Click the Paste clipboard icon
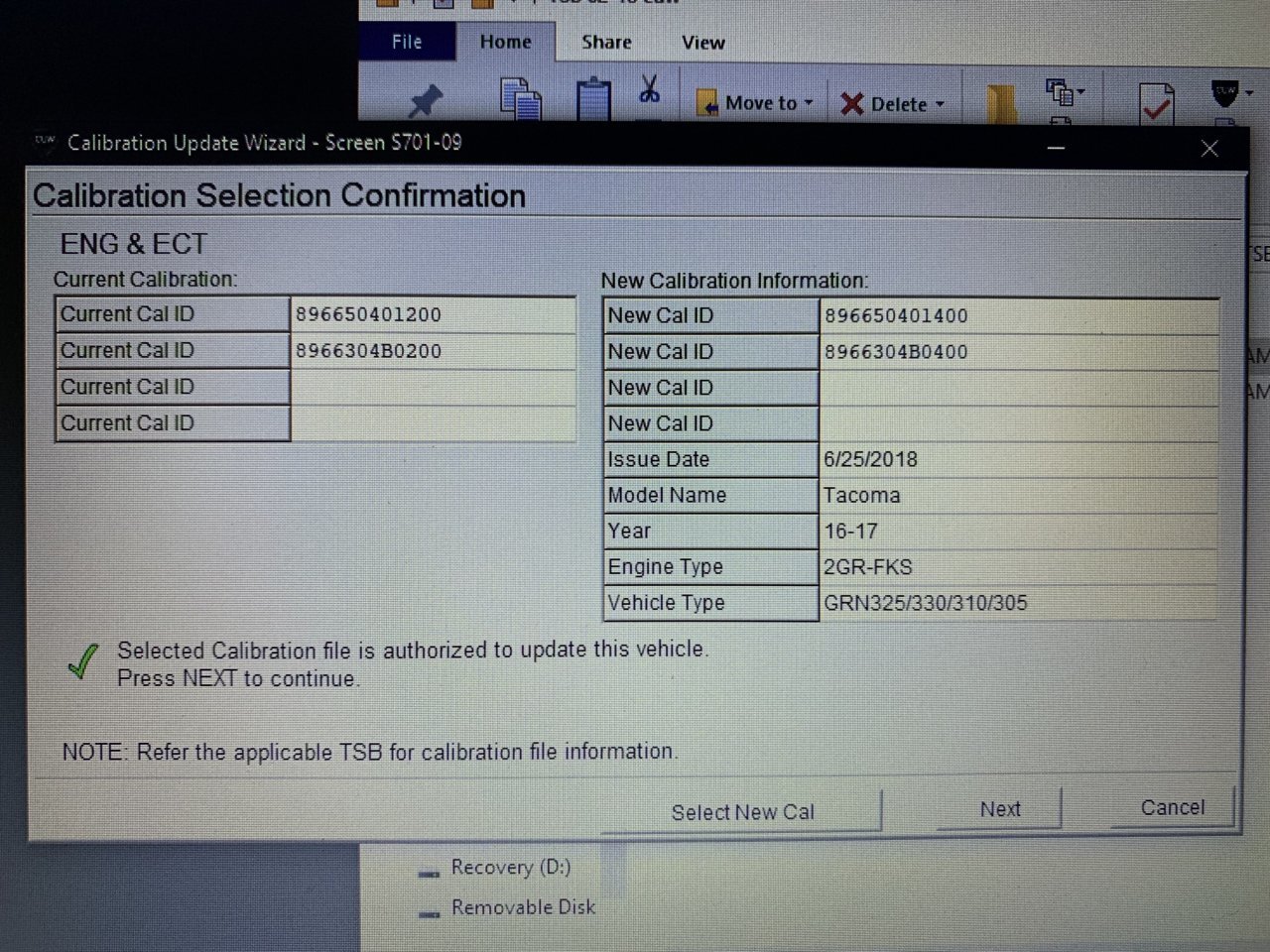Screen dimensions: 1270x952 pyautogui.click(x=593, y=99)
